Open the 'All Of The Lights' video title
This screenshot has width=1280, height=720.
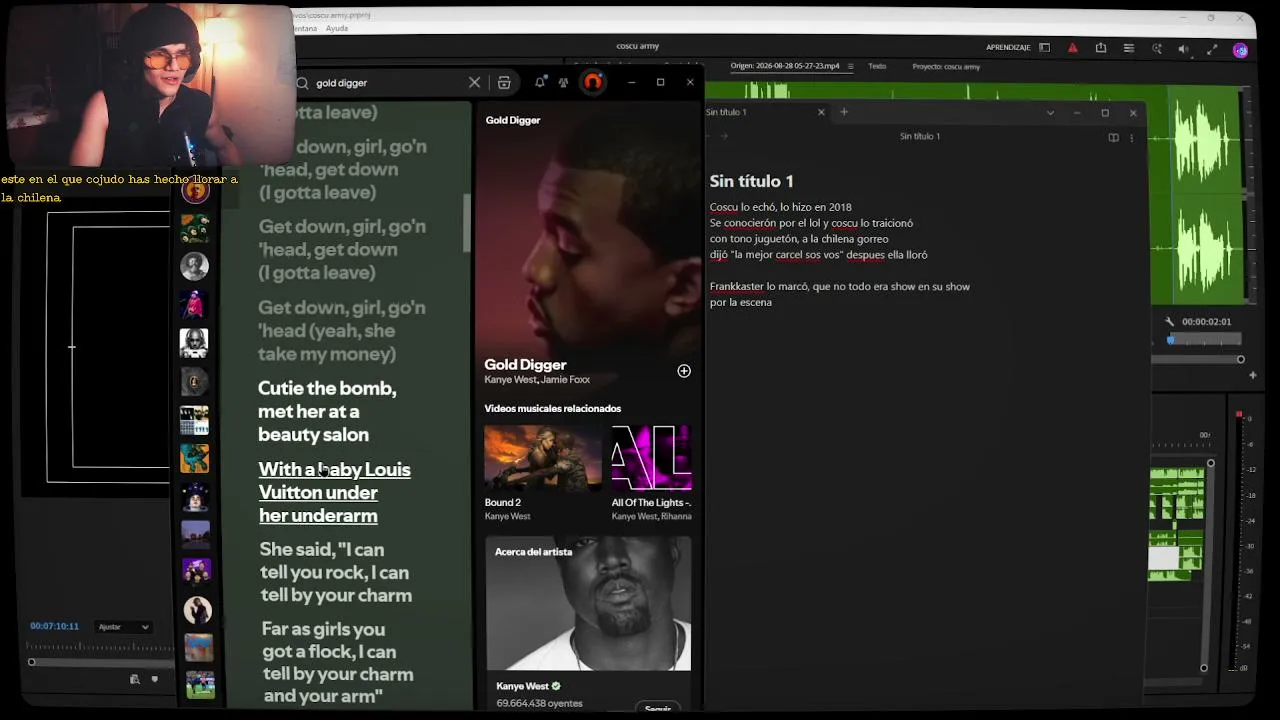651,503
